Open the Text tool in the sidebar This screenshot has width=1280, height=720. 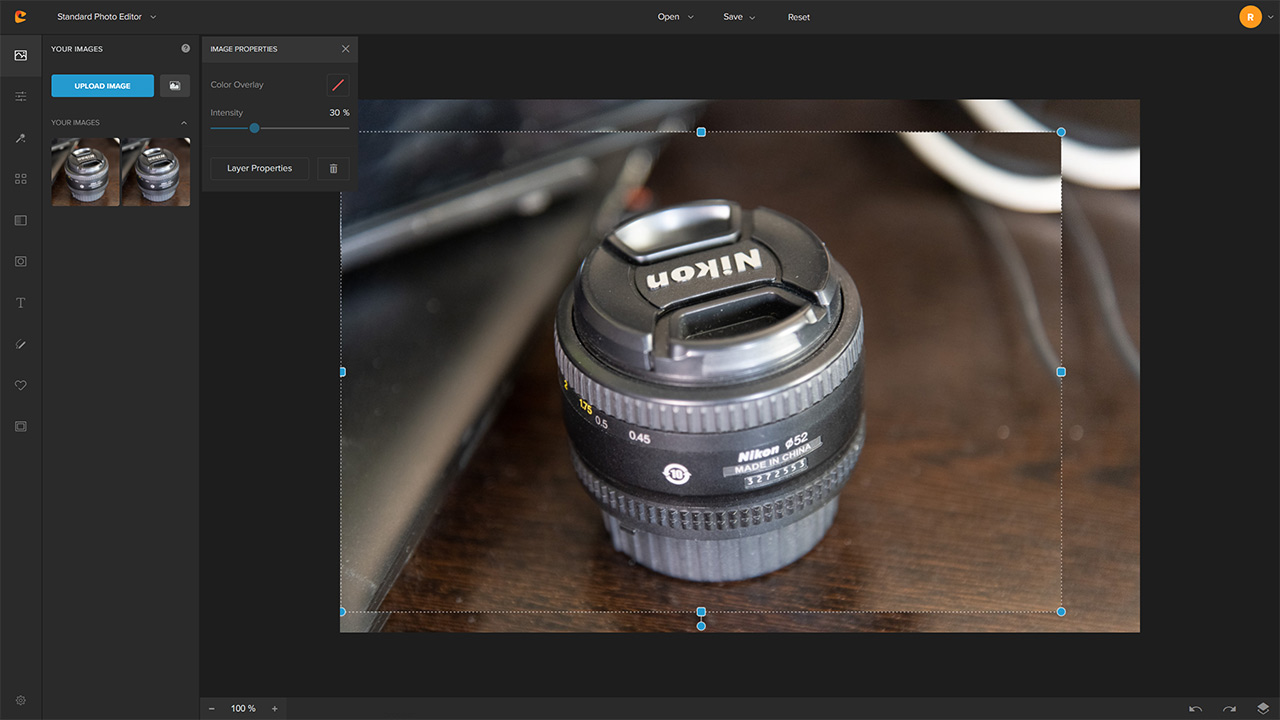20,303
